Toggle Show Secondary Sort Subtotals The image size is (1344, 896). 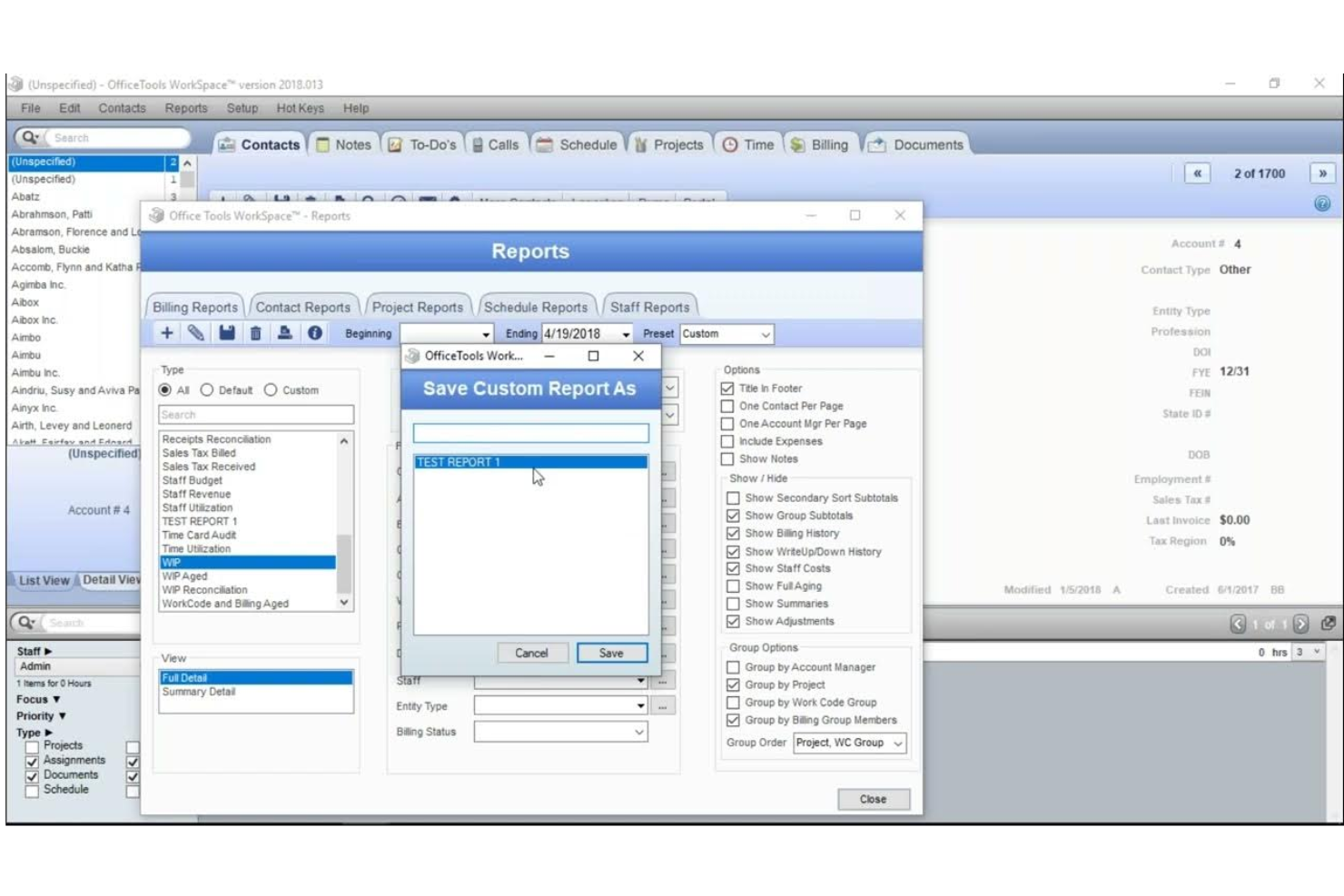point(733,497)
